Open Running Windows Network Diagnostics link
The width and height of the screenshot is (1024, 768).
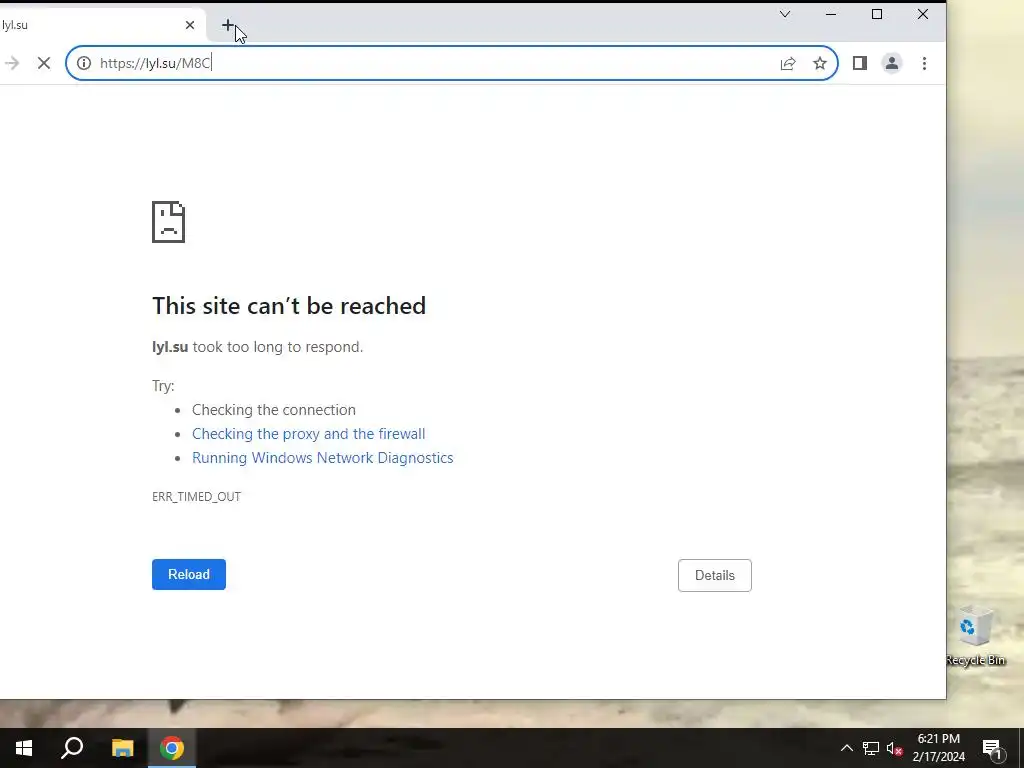pyautogui.click(x=323, y=458)
